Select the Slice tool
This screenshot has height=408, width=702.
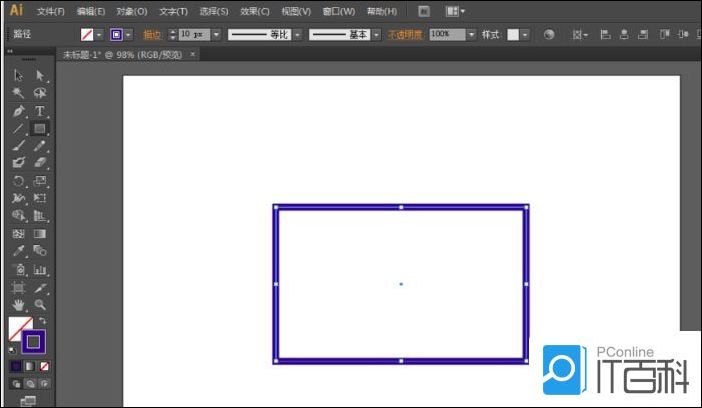[40, 288]
